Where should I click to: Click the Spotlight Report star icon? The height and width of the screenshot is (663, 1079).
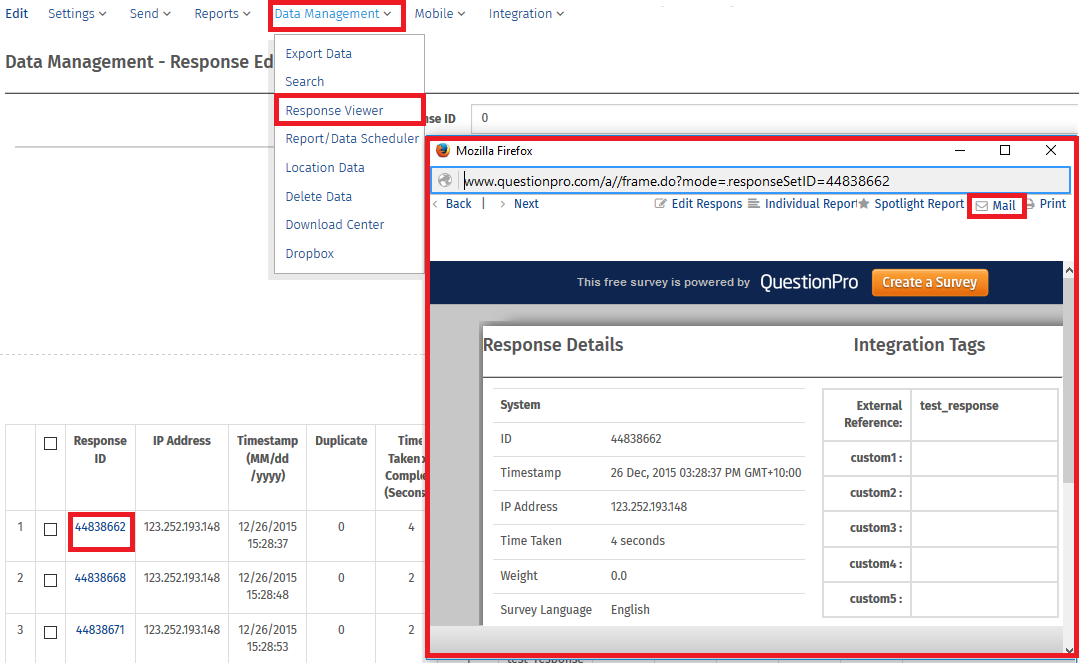(x=864, y=204)
